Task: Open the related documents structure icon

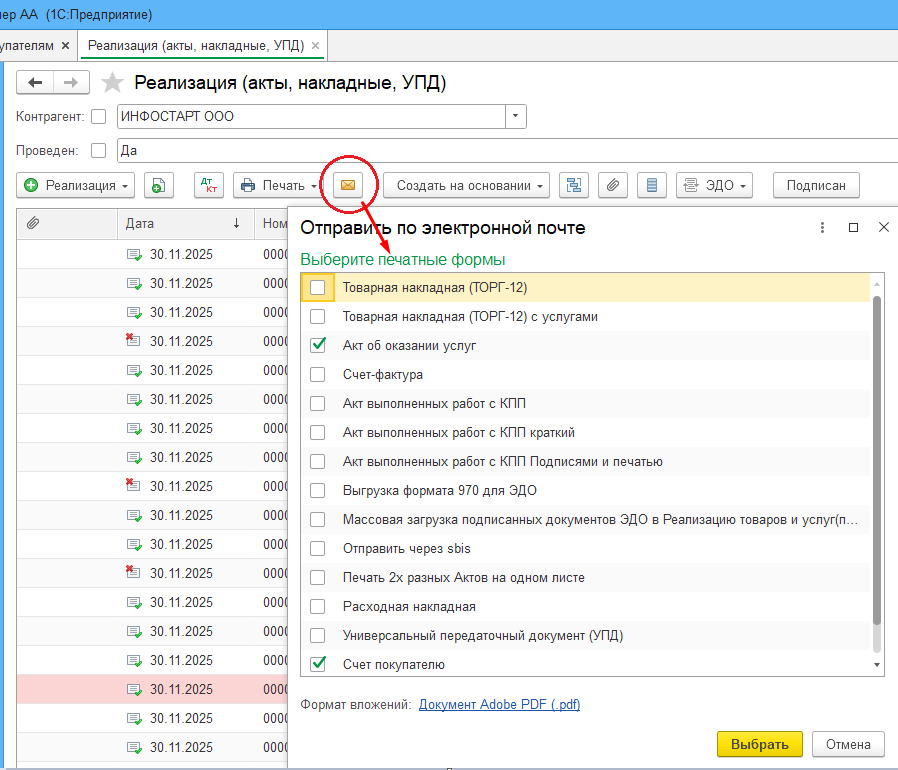Action: click(x=573, y=185)
